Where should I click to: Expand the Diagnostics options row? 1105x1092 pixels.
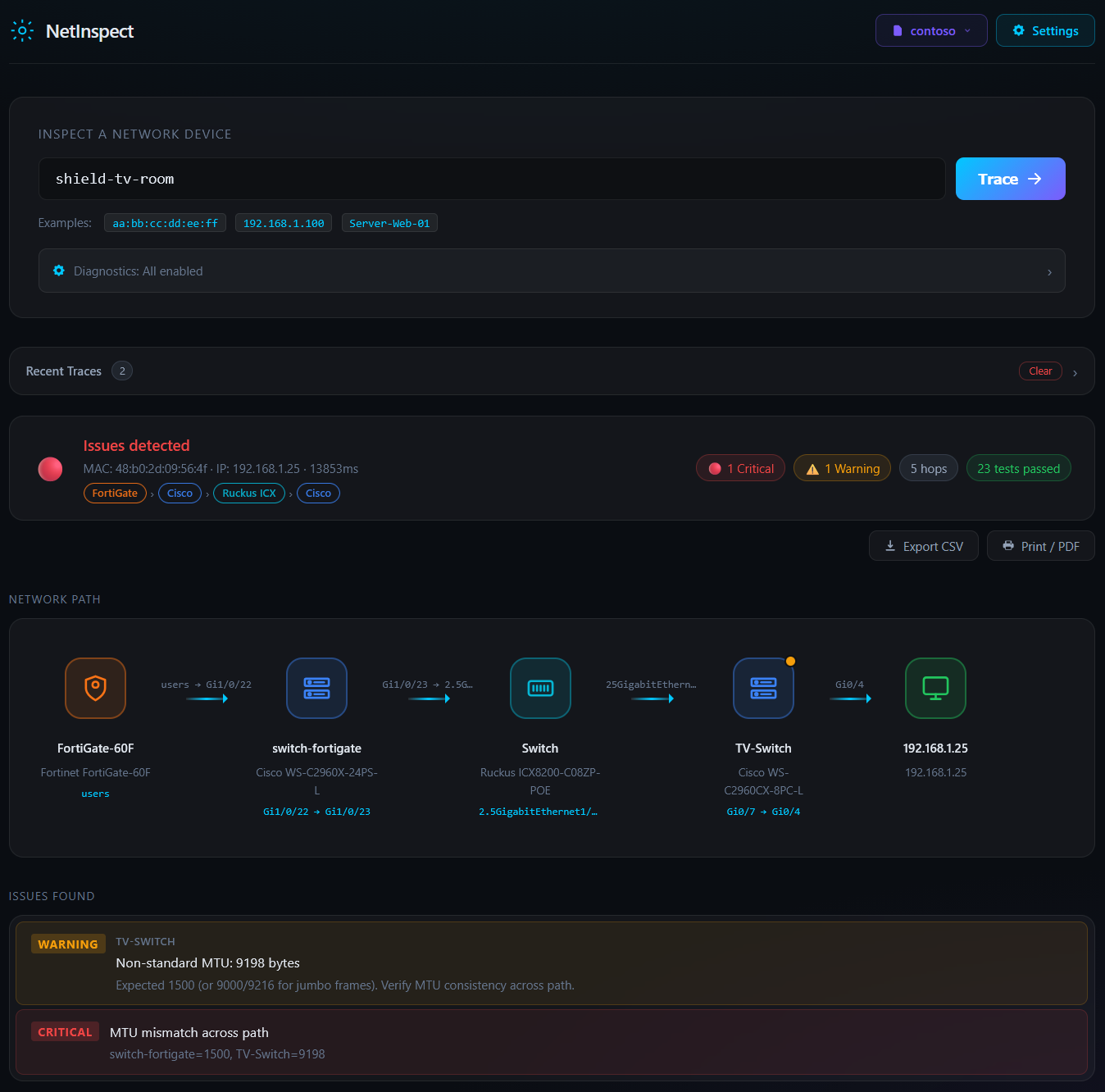pyautogui.click(x=552, y=271)
